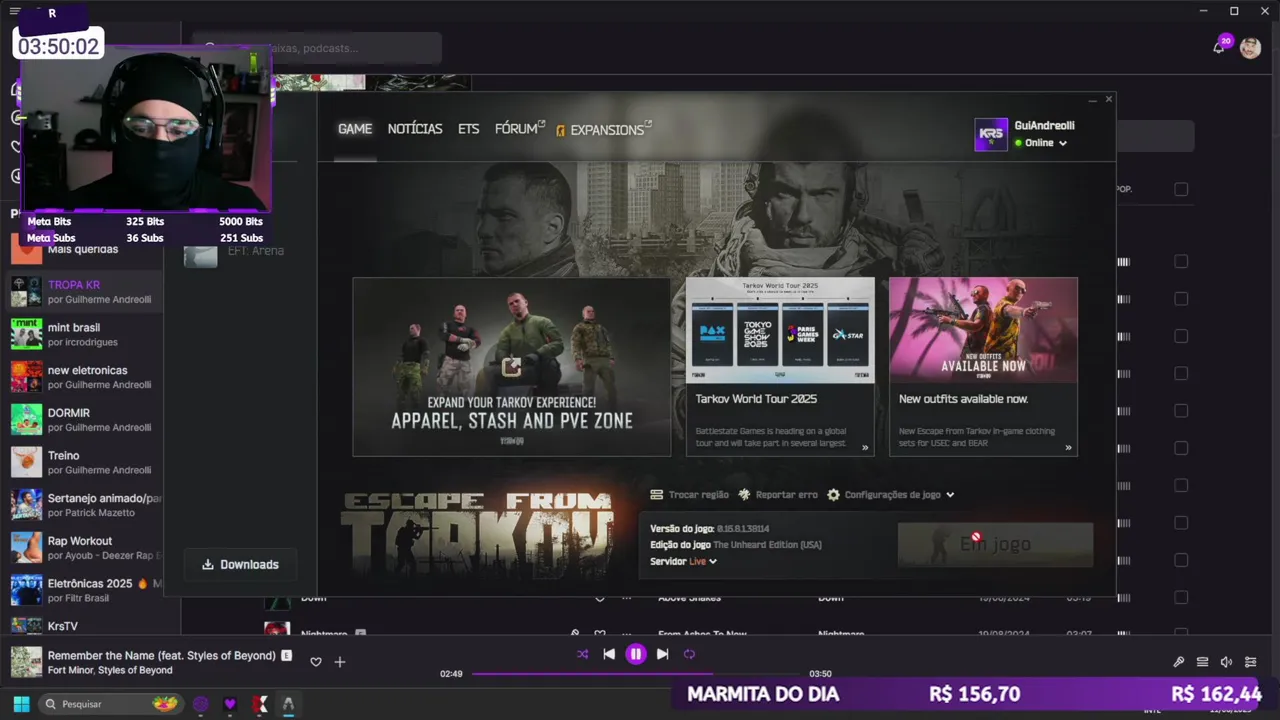Open the TROPA KR playlist
Image resolution: width=1280 pixels, height=720 pixels.
(x=86, y=292)
